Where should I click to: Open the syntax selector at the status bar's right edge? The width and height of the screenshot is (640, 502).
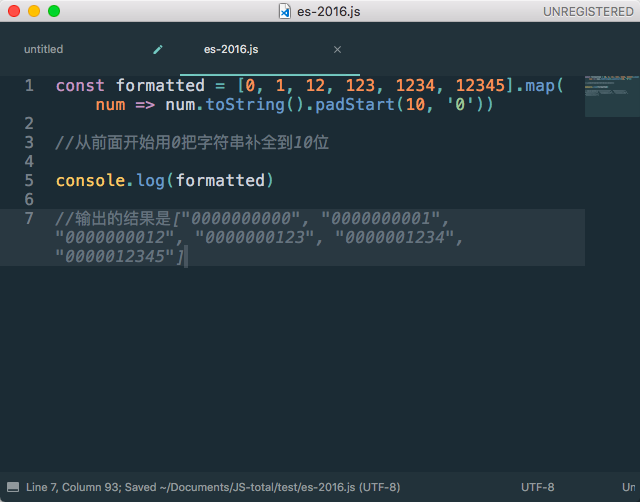(630, 487)
